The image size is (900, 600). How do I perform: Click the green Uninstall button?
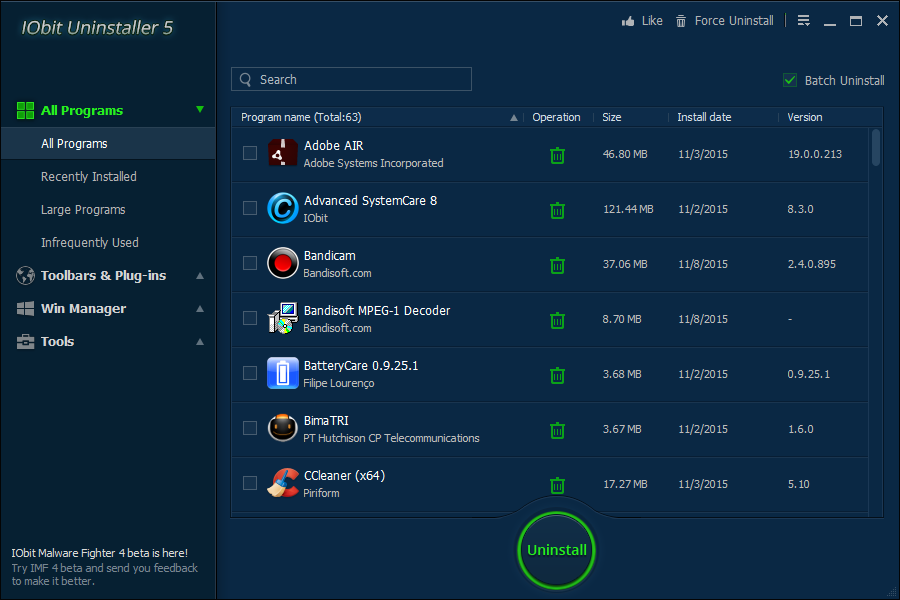(557, 550)
